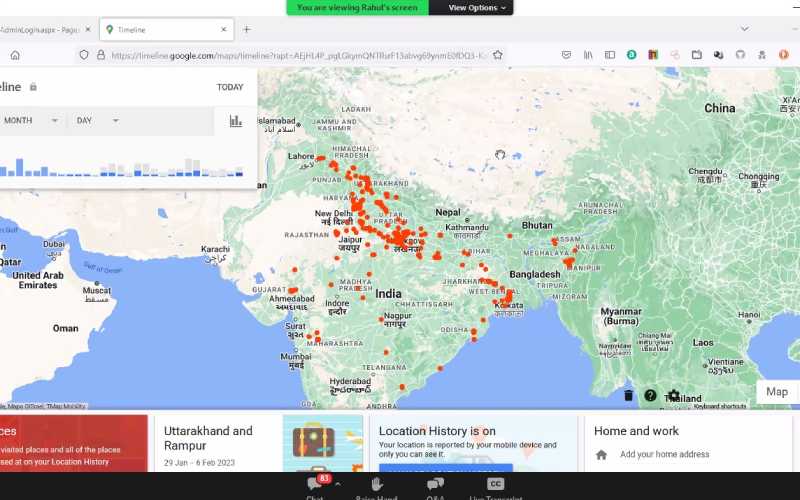800x500 pixels.
Task: Click the TODAY button
Action: click(x=230, y=87)
